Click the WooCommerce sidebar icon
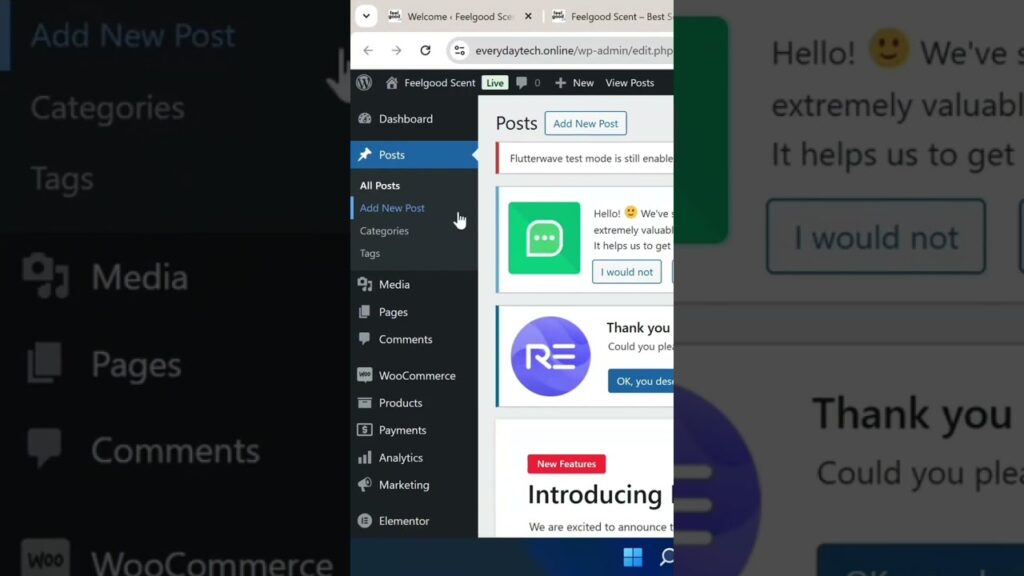This screenshot has height=576, width=1024. (x=365, y=376)
